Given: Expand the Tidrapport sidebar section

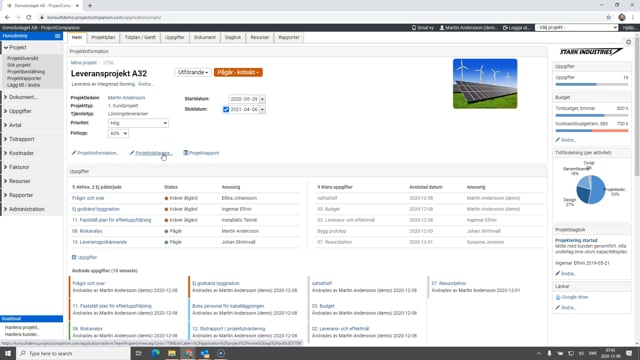Looking at the screenshot, I should (x=22, y=139).
